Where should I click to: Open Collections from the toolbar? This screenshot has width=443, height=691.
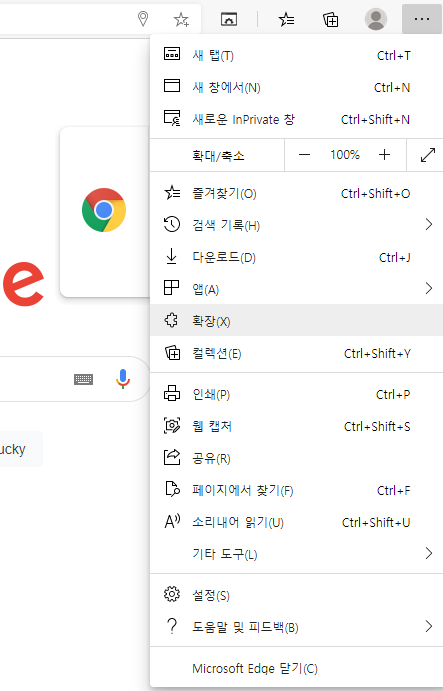tap(331, 19)
